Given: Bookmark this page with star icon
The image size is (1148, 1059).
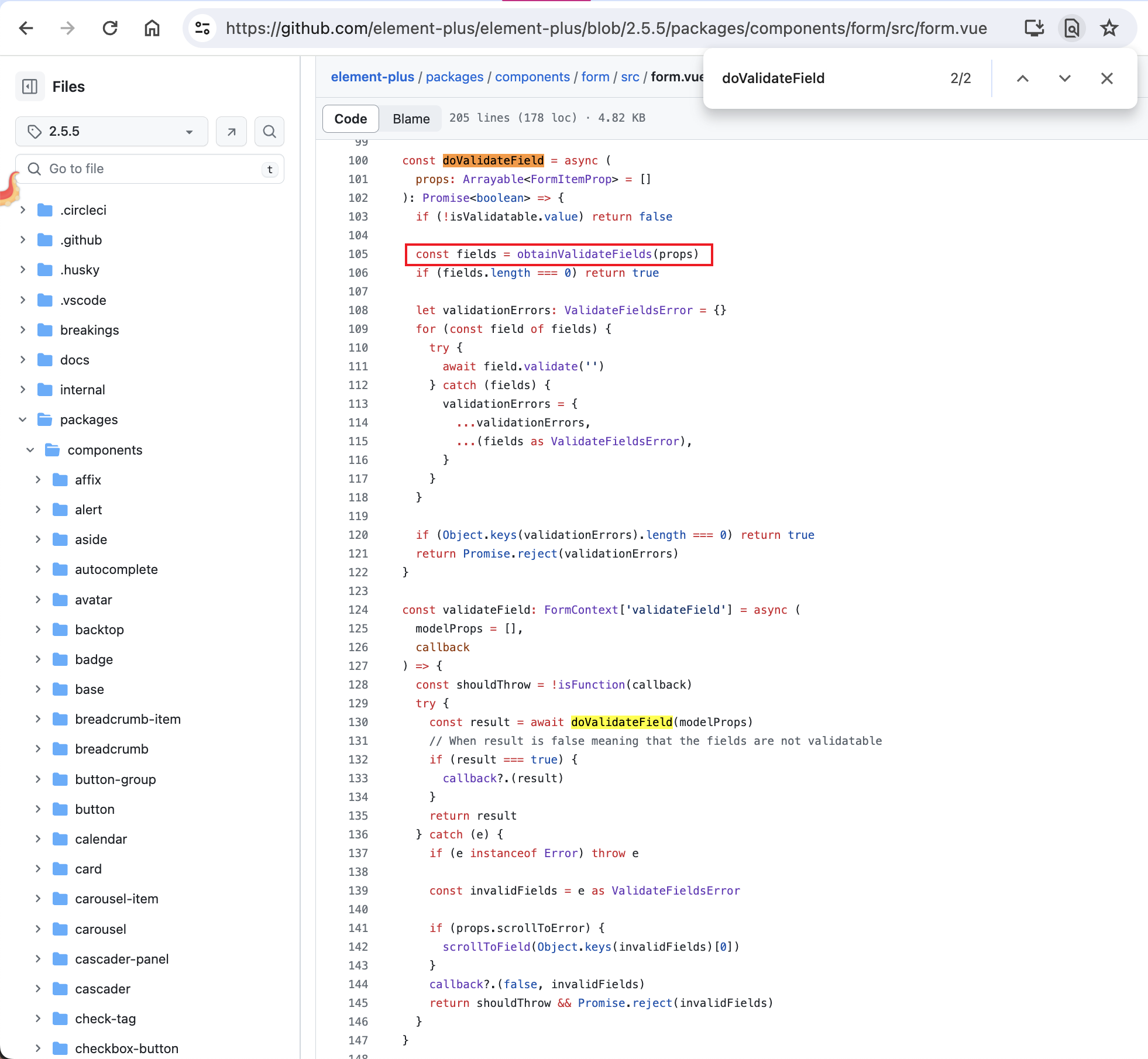Looking at the screenshot, I should [x=1109, y=28].
